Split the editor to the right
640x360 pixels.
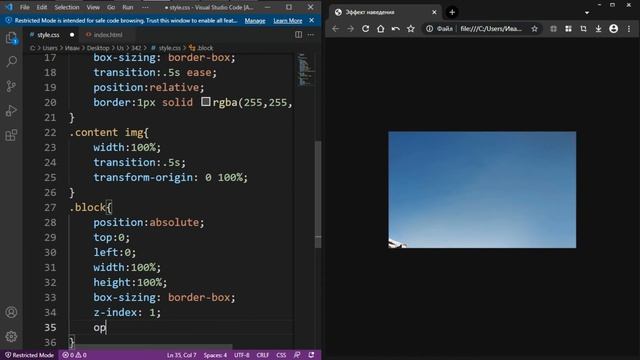point(298,35)
